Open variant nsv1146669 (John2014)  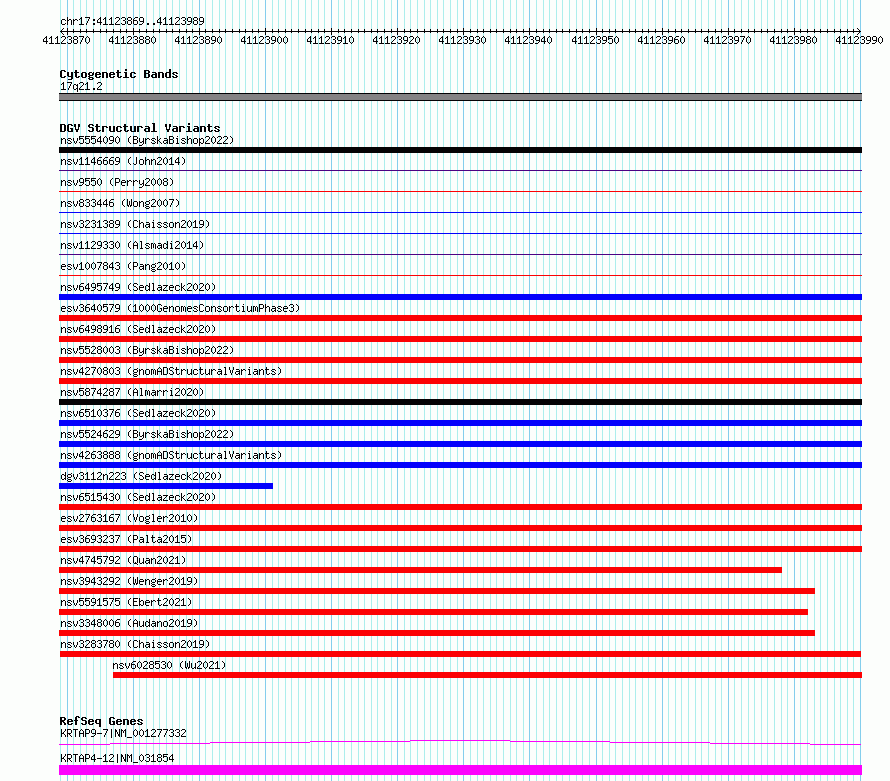tap(123, 161)
